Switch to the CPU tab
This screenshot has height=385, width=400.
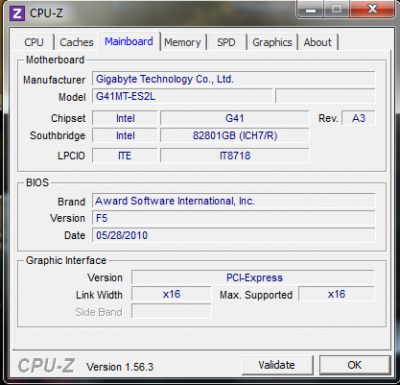click(x=34, y=42)
